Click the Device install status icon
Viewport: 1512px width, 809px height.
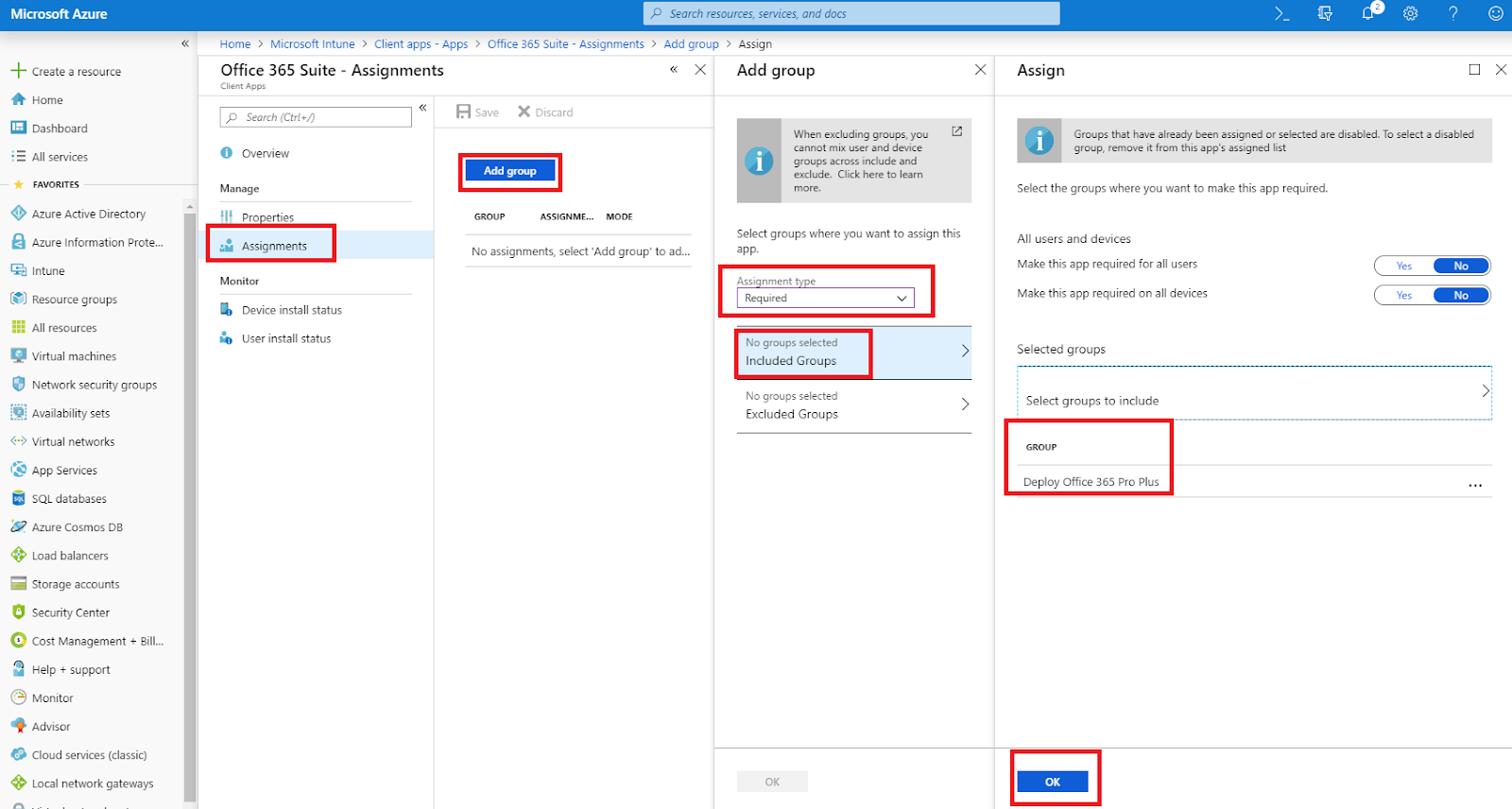(226, 309)
